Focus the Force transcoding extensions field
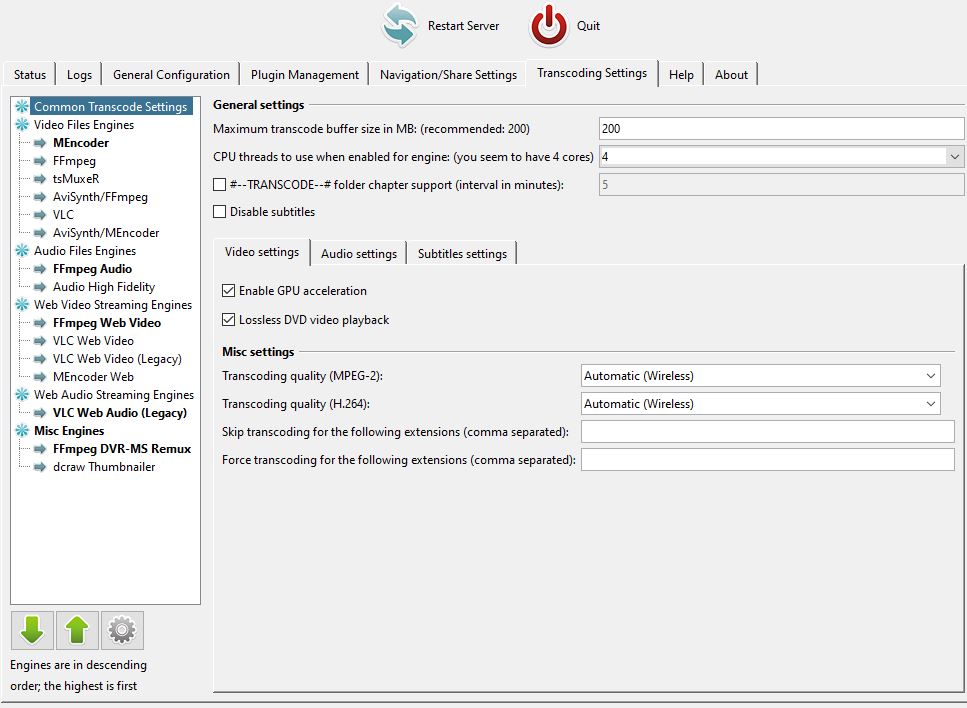Viewport: 967px width, 708px height. click(768, 459)
